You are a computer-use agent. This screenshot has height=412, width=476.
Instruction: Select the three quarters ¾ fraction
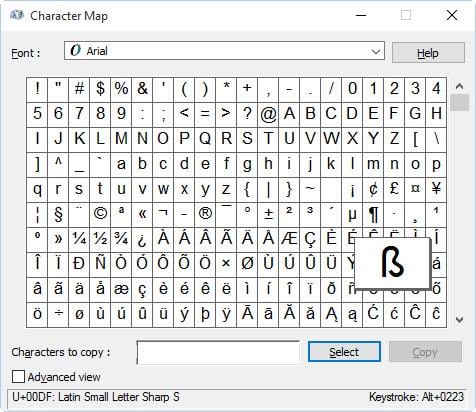click(x=121, y=239)
